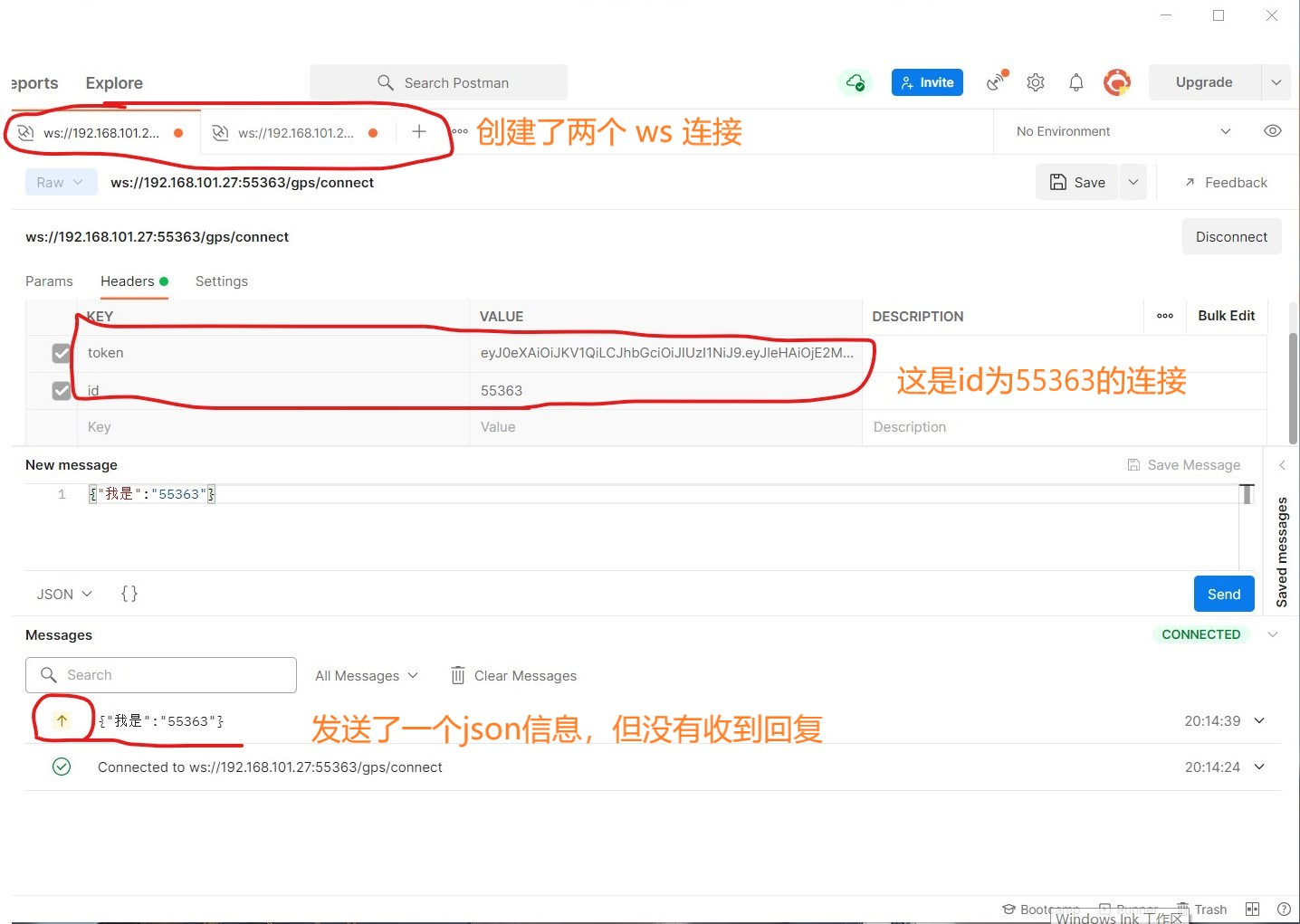
Task: Change message format with JSON dropdown
Action: (64, 595)
